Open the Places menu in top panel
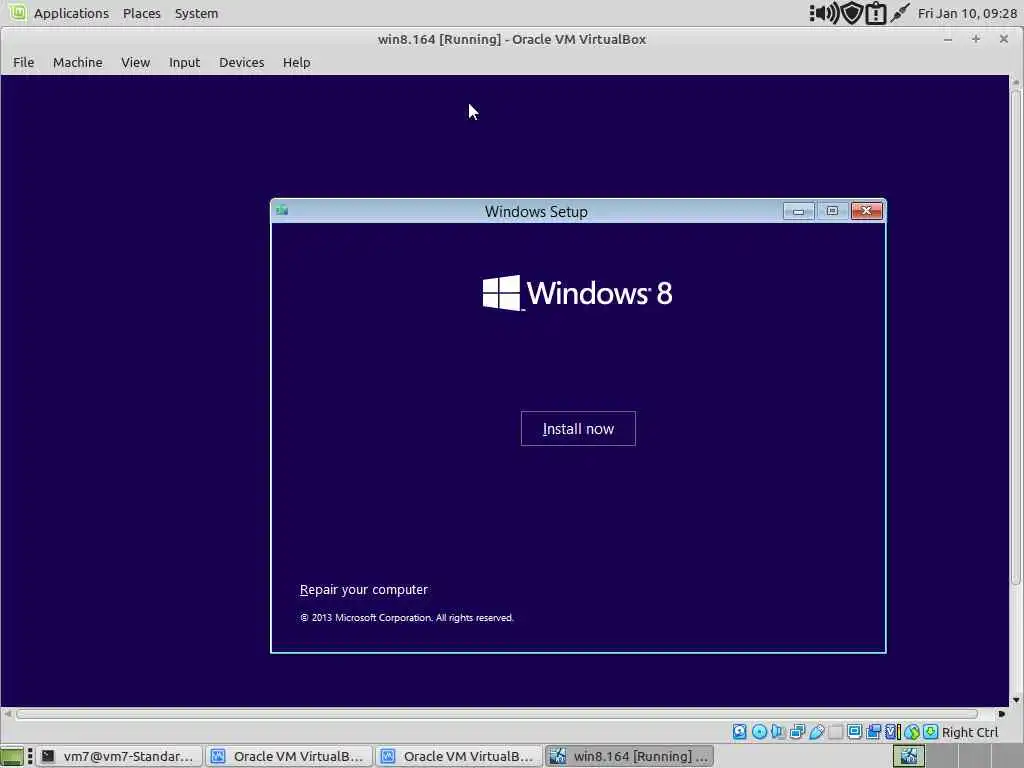 tap(142, 13)
